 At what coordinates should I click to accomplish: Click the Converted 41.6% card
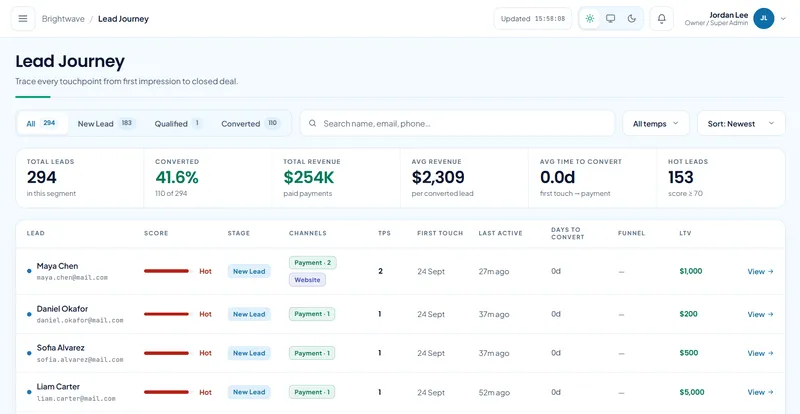coord(208,178)
